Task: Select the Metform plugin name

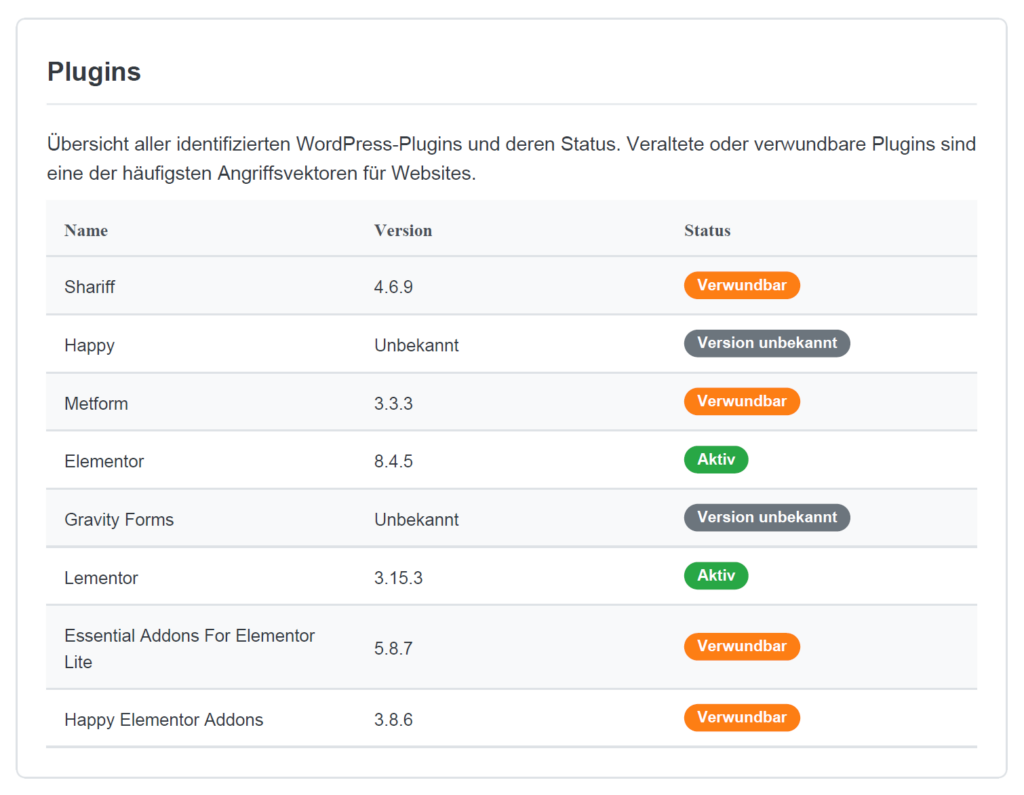Action: click(x=96, y=403)
